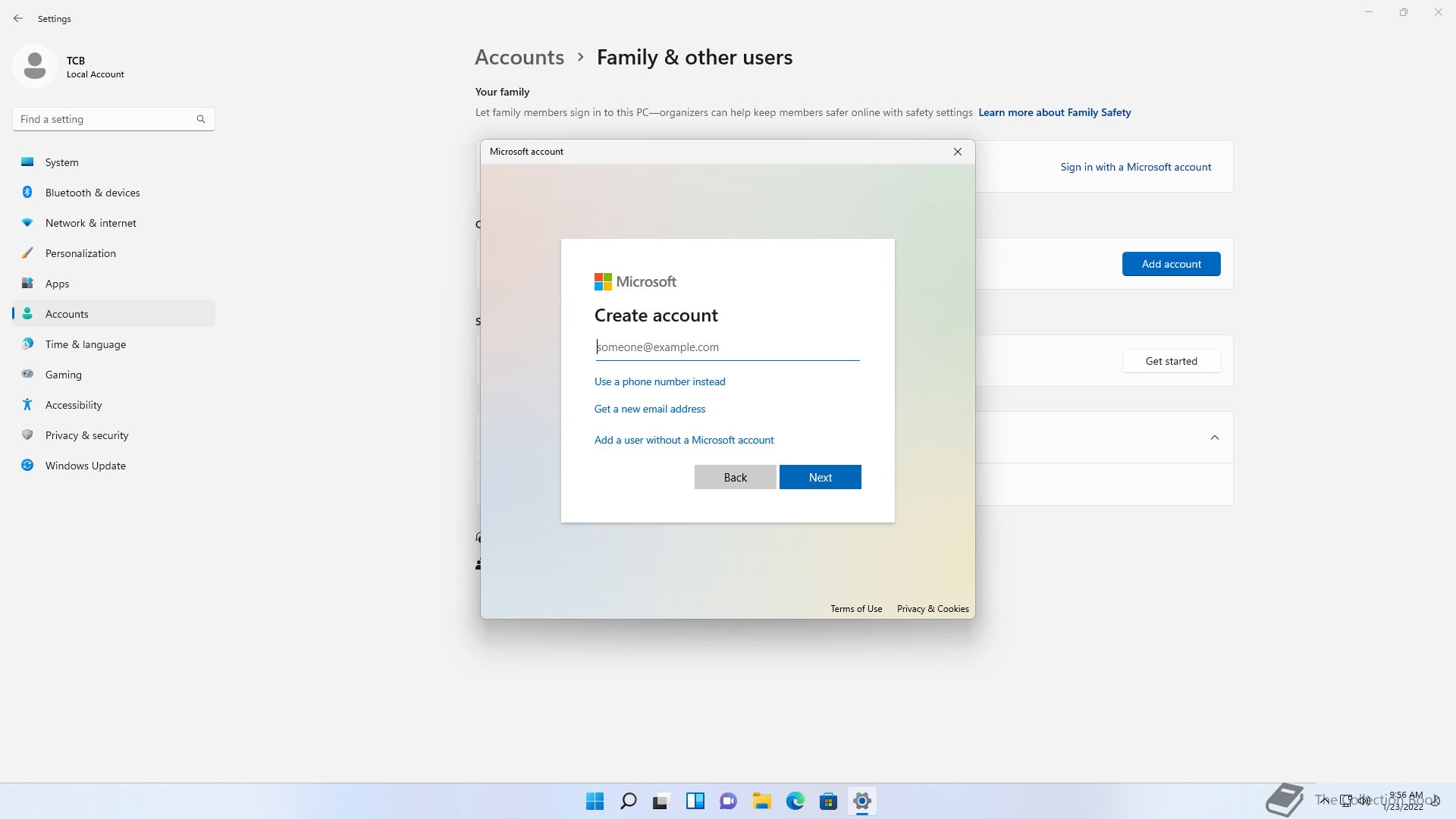The height and width of the screenshot is (819, 1456).
Task: Open File Explorer from taskbar
Action: tap(761, 801)
